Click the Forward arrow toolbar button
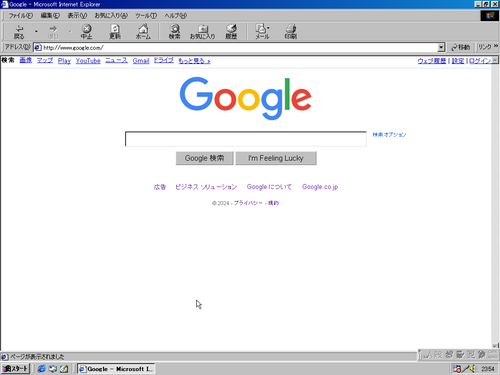This screenshot has height=375, width=500. (53, 32)
